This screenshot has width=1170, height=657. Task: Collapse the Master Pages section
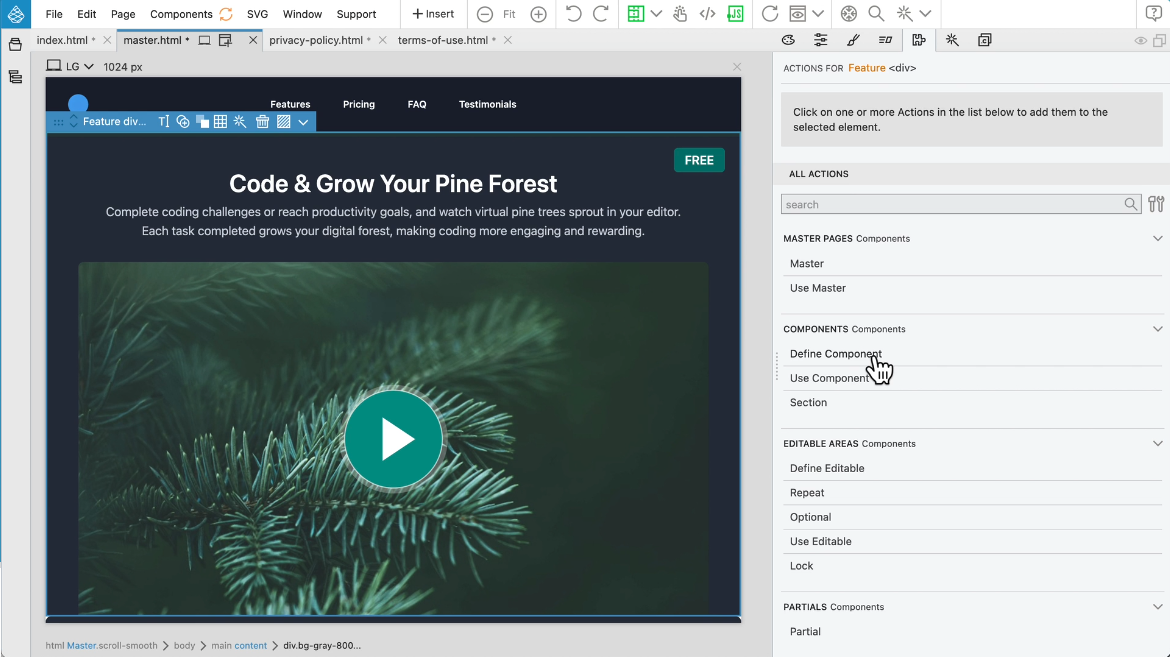point(1157,239)
